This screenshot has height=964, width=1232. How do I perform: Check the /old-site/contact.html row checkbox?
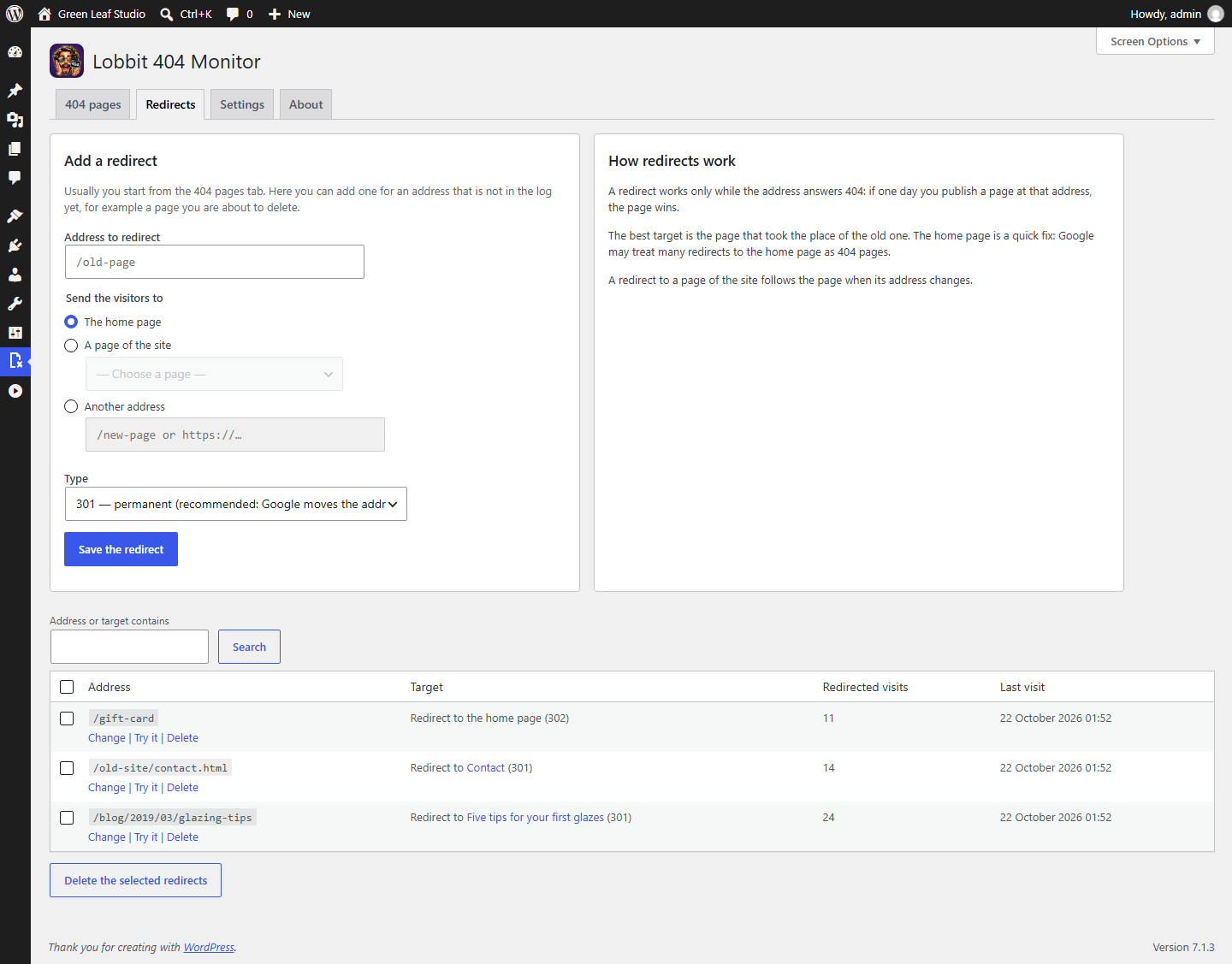tap(67, 768)
